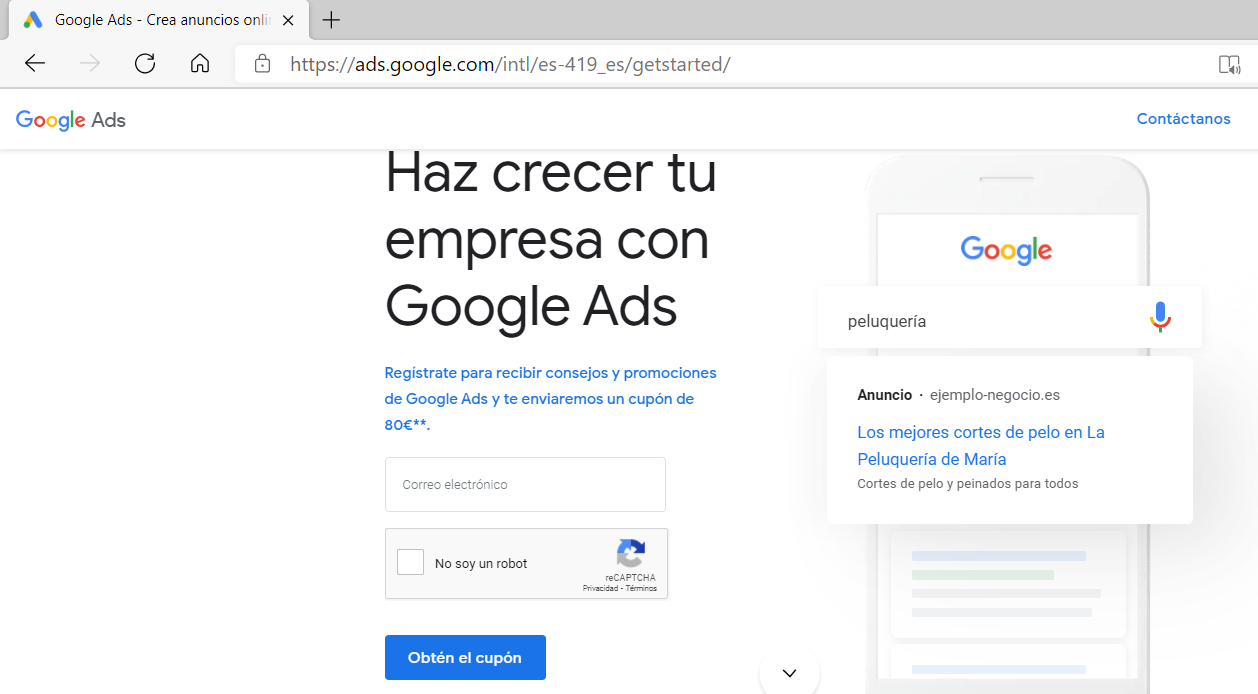Go back using the browser back arrow
The image size is (1258, 694).
[x=35, y=64]
